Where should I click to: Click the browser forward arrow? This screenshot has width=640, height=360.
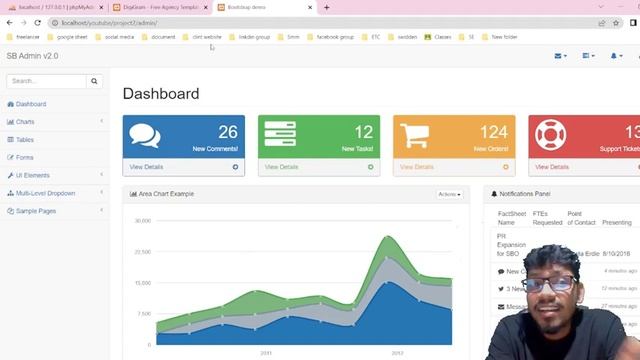tap(24, 23)
